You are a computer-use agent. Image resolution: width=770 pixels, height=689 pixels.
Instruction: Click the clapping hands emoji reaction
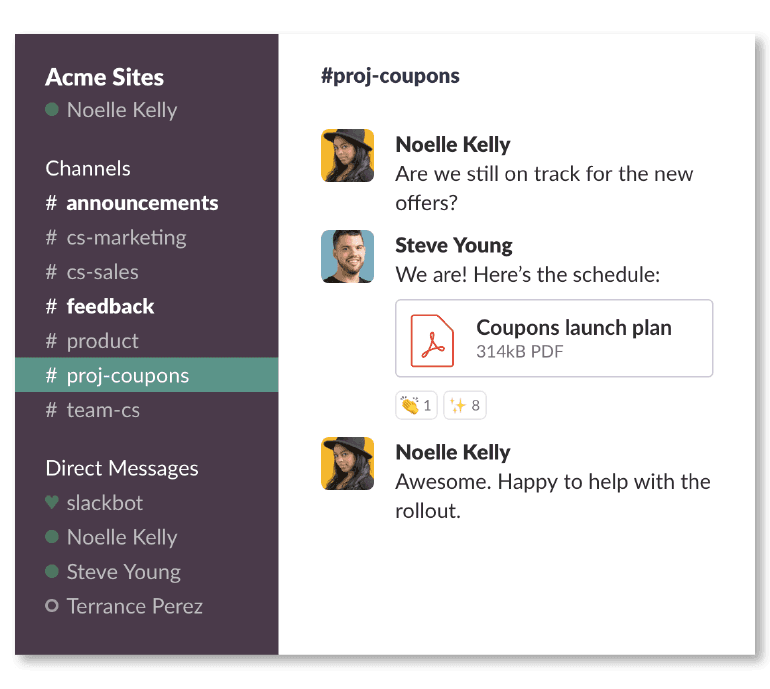(x=416, y=405)
